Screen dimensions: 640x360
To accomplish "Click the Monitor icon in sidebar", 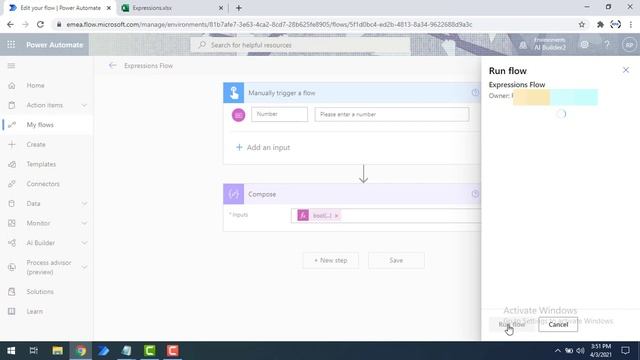I will pos(12,223).
